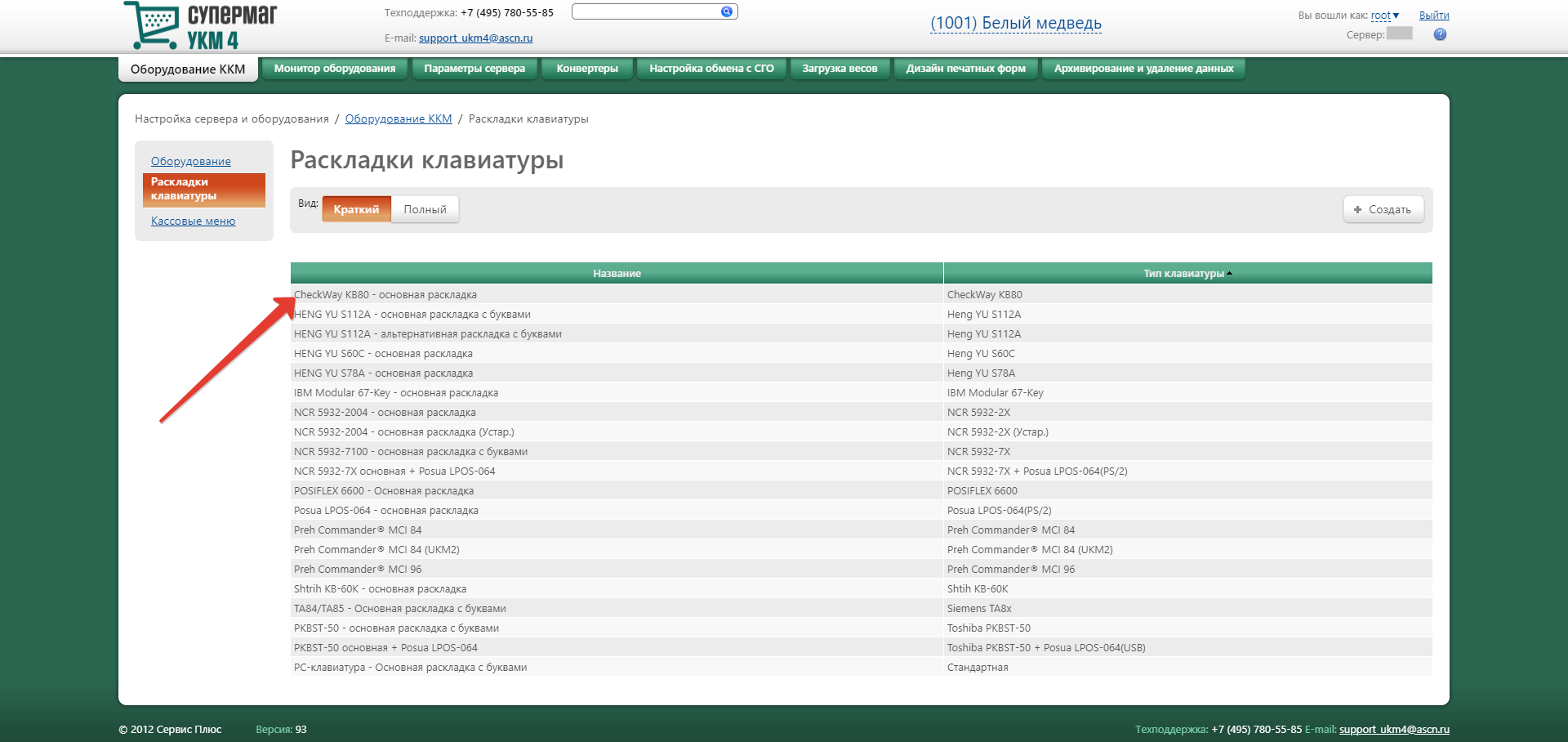Open PKBST-50 основная + Posua LPOS-064
Image resolution: width=1568 pixels, height=742 pixels.
[617, 647]
